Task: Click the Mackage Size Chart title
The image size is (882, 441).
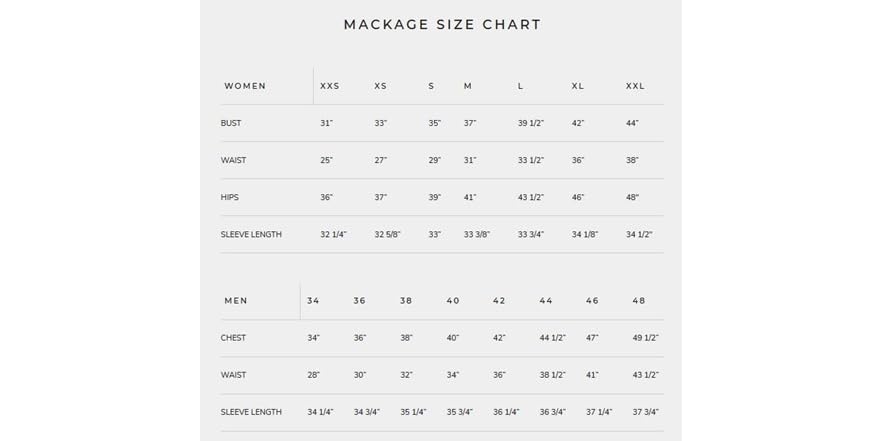Action: point(442,25)
